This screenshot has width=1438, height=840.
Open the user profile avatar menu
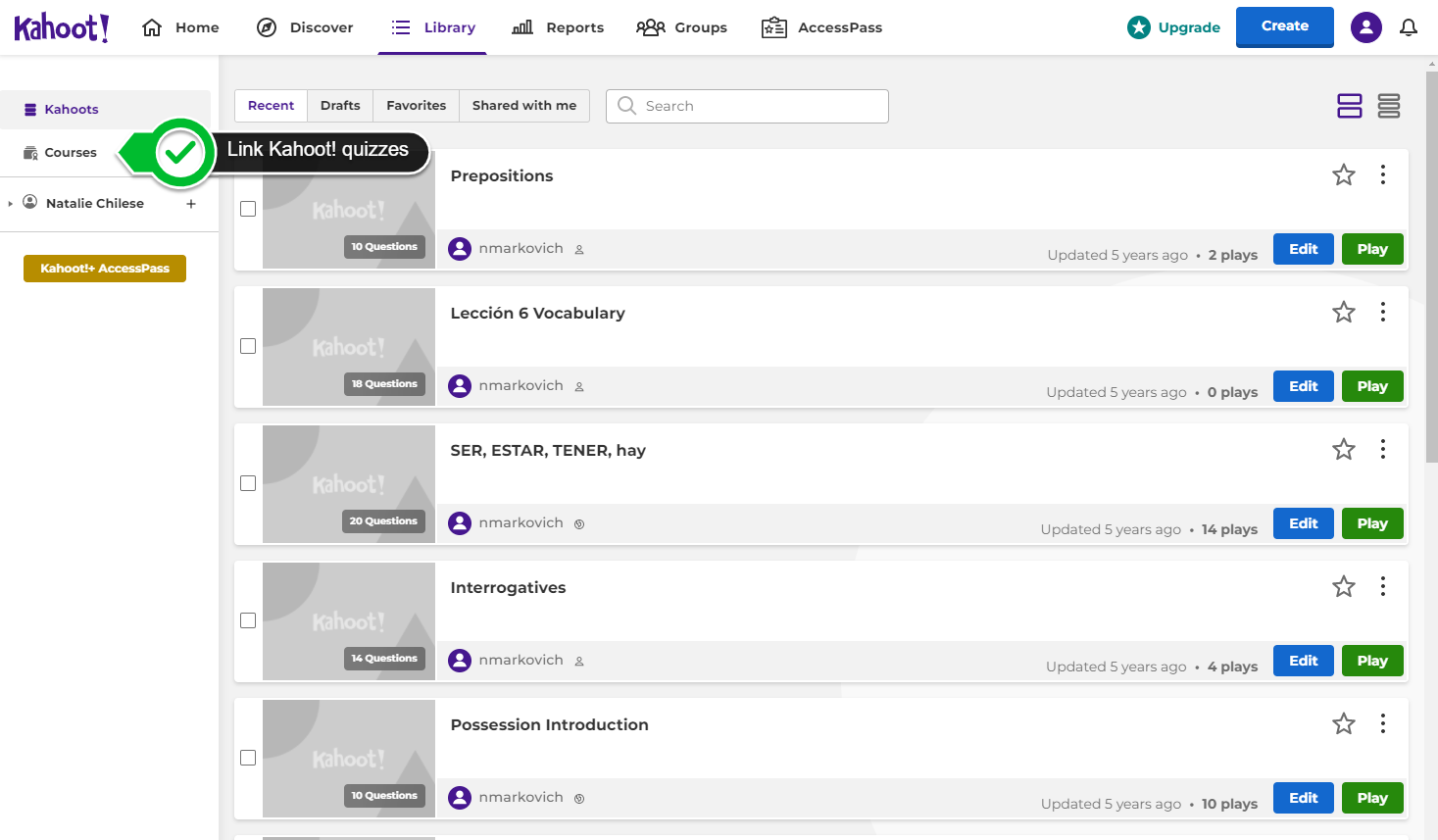pos(1365,27)
